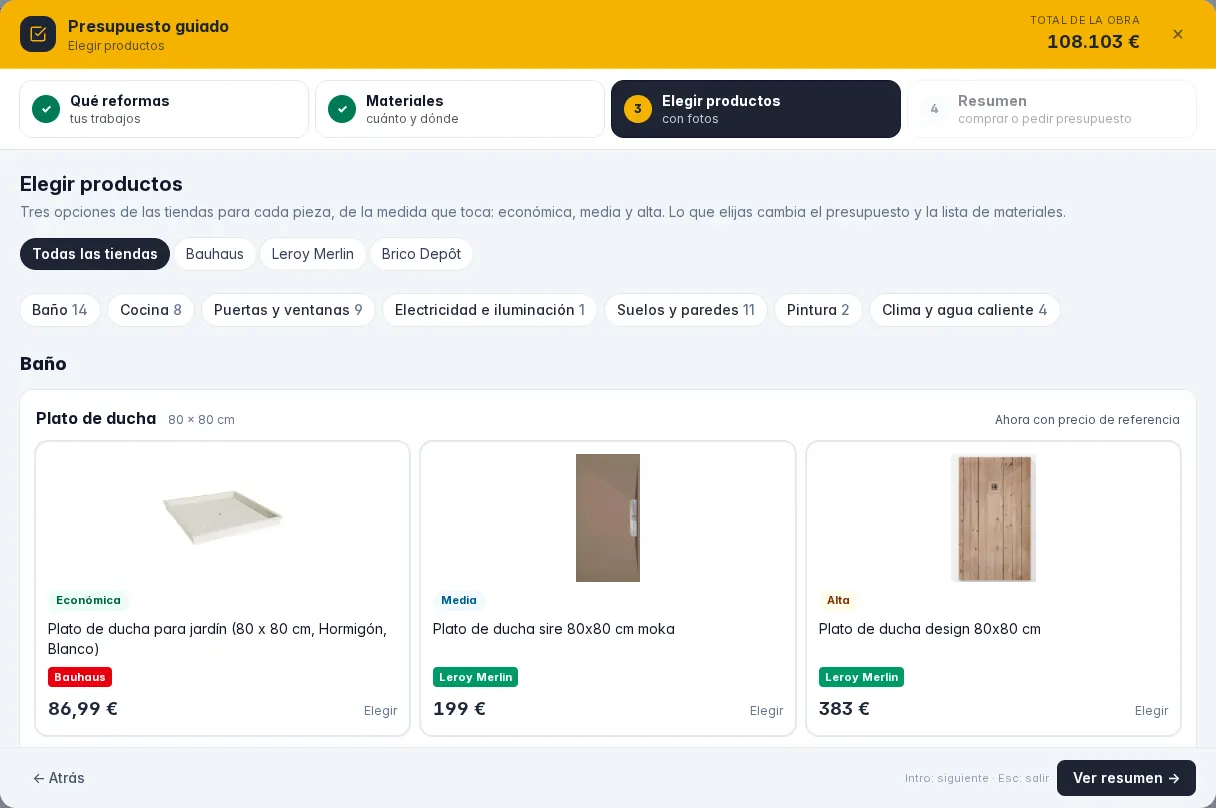Click the Plato de ducha section heading
This screenshot has width=1216, height=808.
96,418
